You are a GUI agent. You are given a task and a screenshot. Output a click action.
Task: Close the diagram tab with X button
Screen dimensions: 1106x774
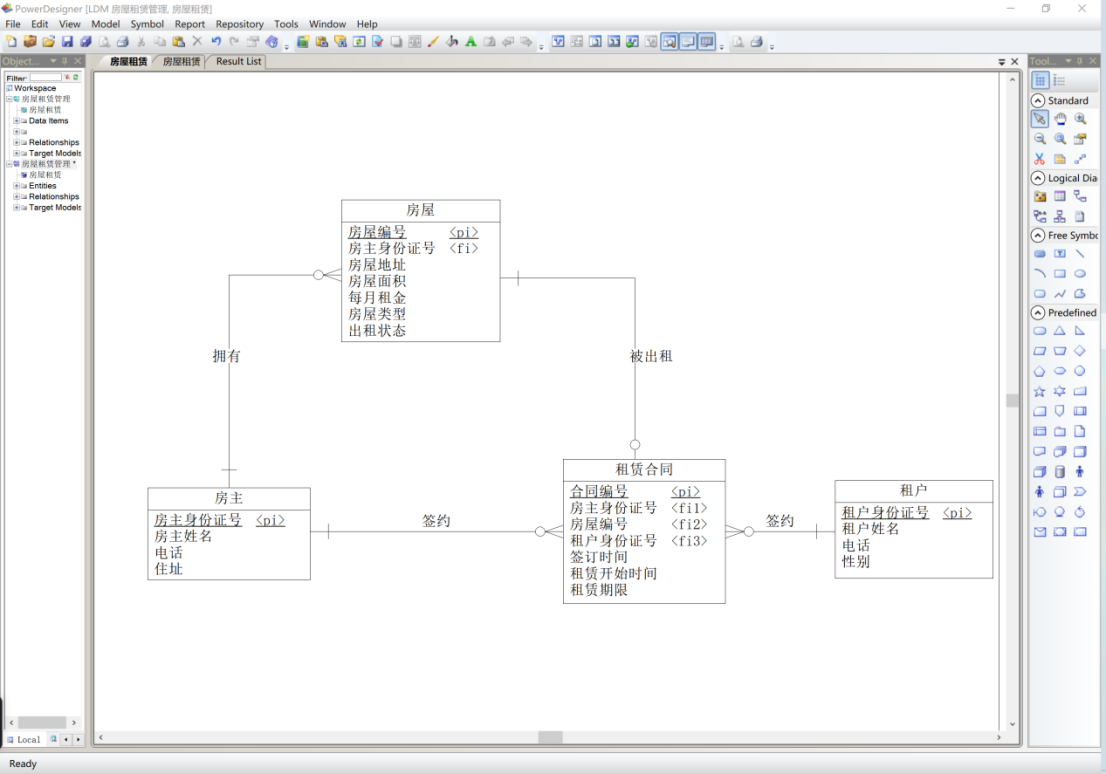click(1015, 62)
